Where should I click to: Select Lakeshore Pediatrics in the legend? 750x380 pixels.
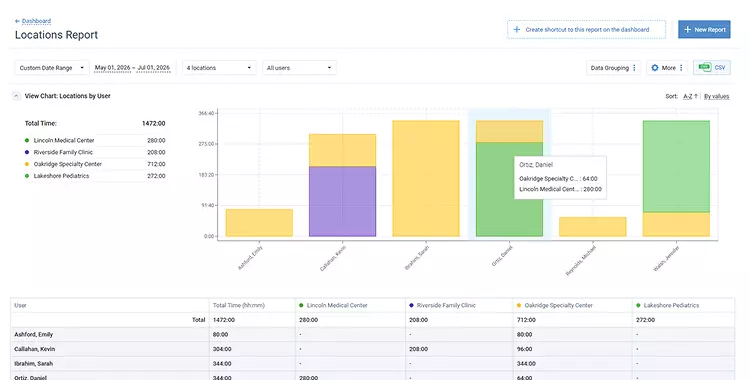[x=61, y=176]
